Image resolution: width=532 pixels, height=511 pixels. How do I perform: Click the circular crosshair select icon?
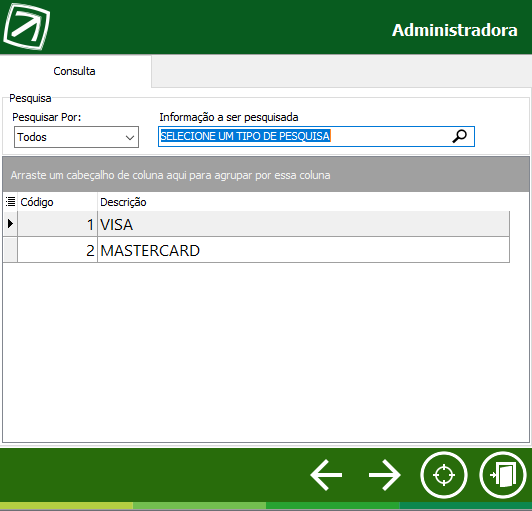pos(444,475)
